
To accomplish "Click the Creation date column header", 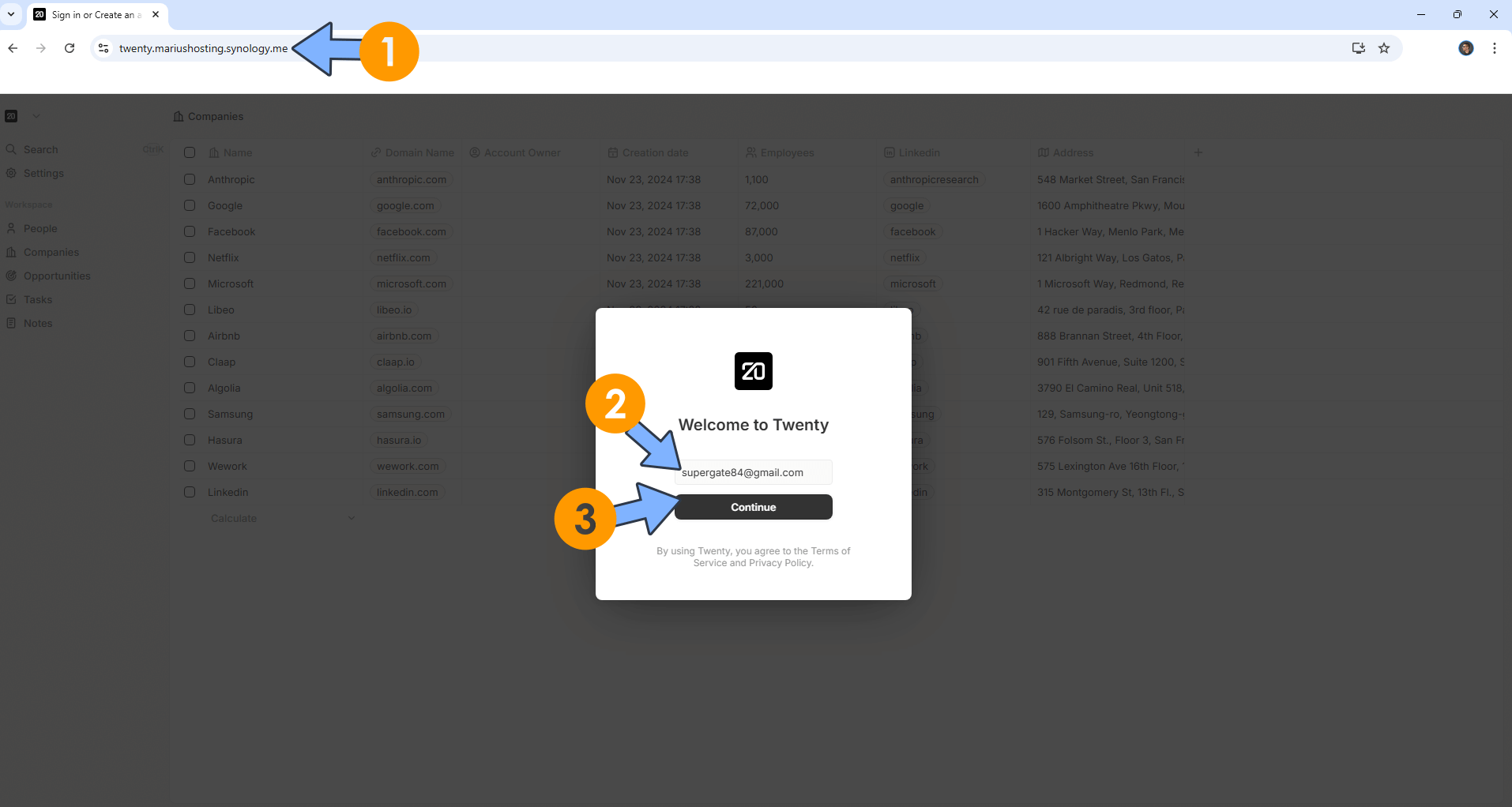I will (648, 152).
